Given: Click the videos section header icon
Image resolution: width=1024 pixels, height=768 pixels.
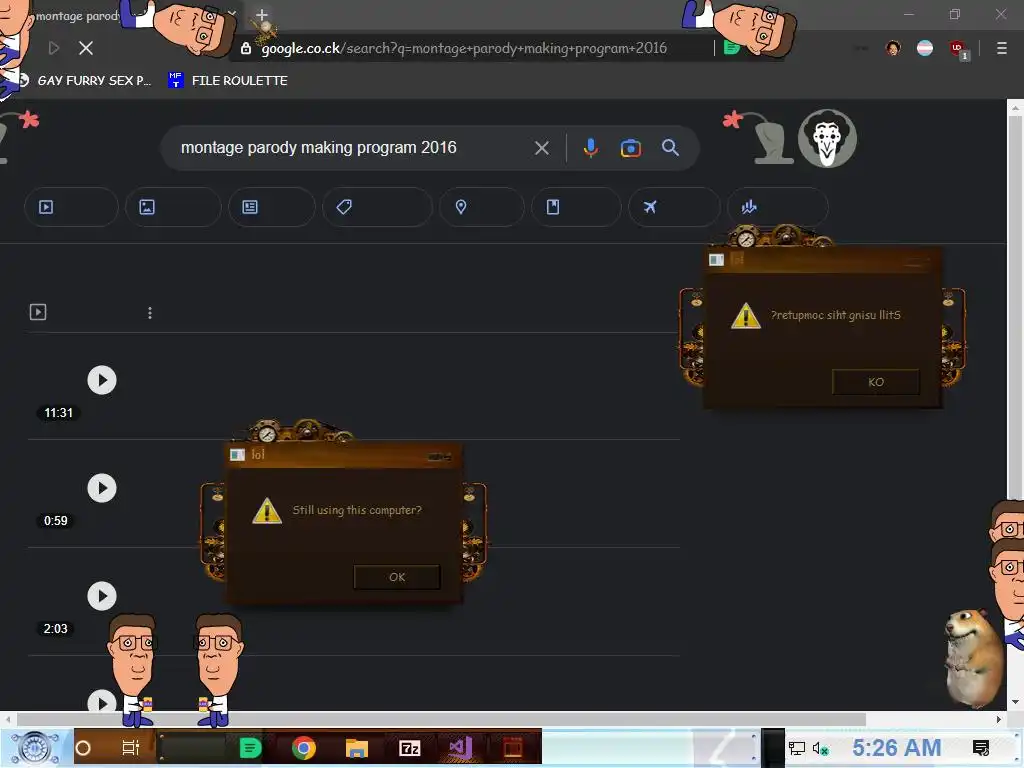Looking at the screenshot, I should point(38,312).
